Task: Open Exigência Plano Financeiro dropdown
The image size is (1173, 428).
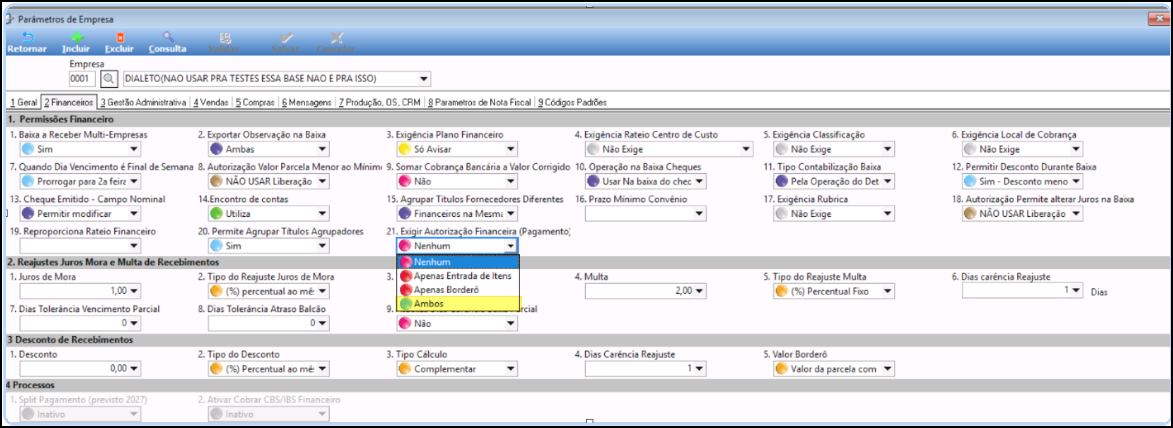Action: (511, 150)
